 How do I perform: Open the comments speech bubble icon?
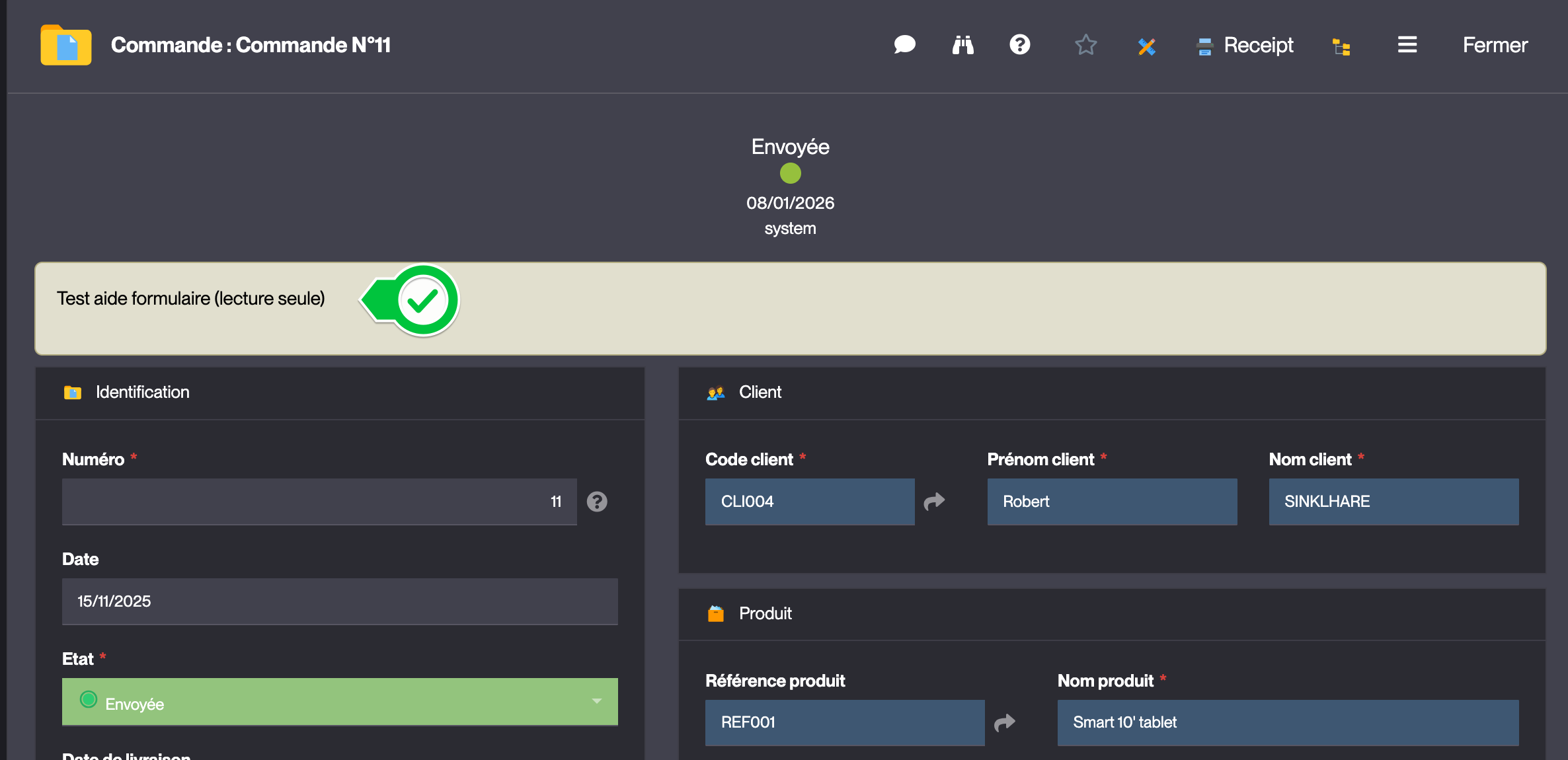(904, 45)
